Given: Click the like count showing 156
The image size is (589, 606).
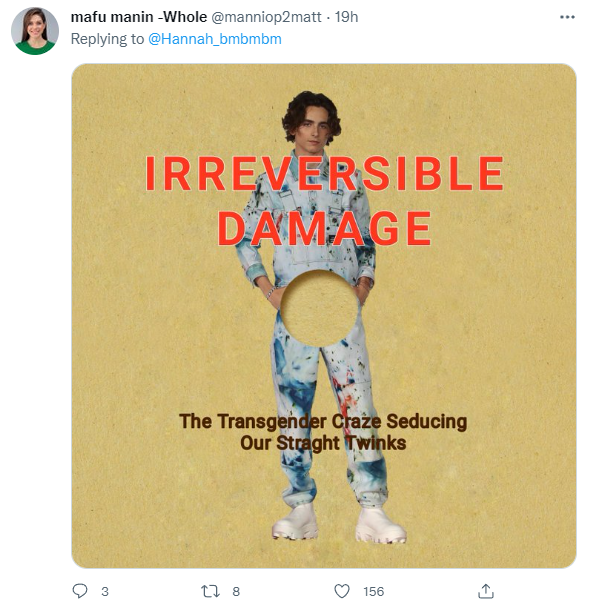Looking at the screenshot, I should [x=373, y=591].
